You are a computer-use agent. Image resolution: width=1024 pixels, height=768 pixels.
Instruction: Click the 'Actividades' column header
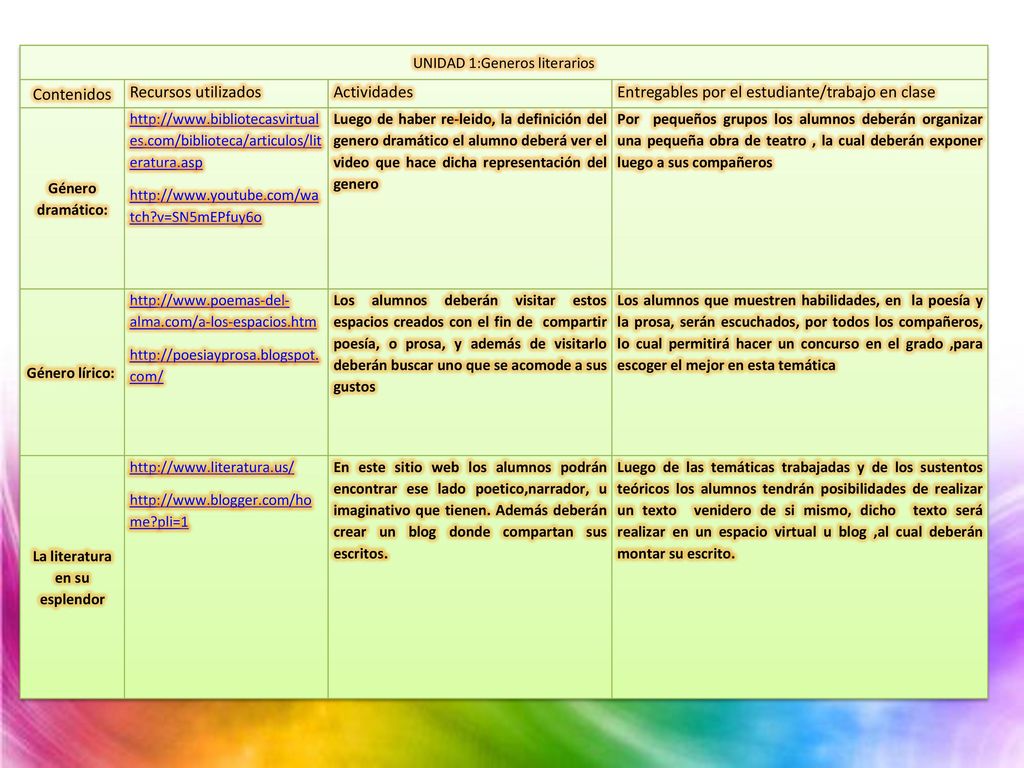[373, 92]
